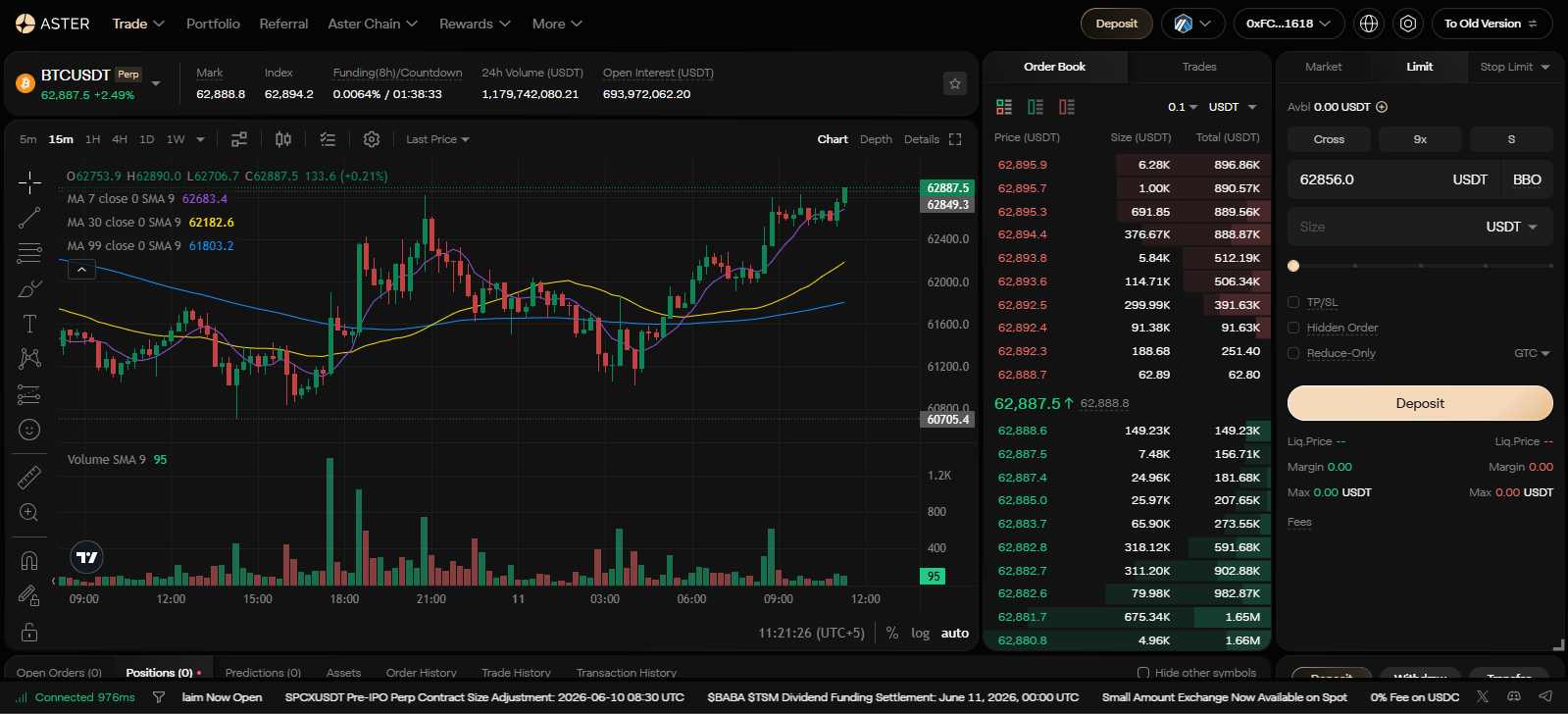This screenshot has width=1568, height=714.
Task: Switch to the Market order tab
Action: click(1324, 67)
